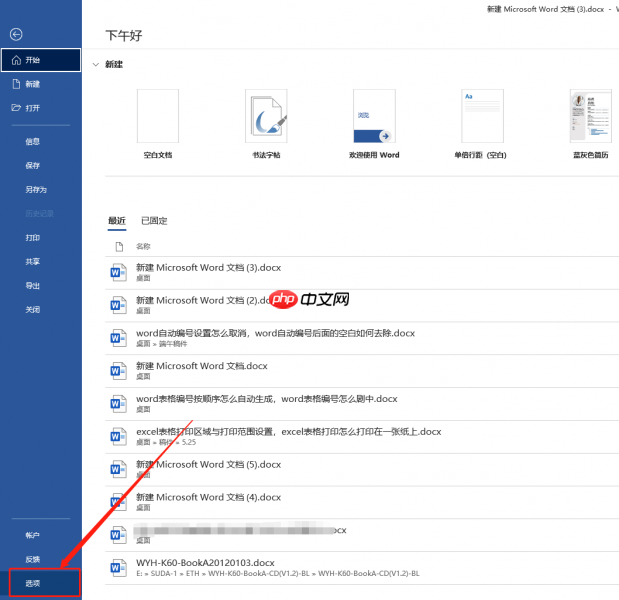619x600 pixels.
Task: Choose the 欢迎使用 Word template
Action: [x=374, y=116]
